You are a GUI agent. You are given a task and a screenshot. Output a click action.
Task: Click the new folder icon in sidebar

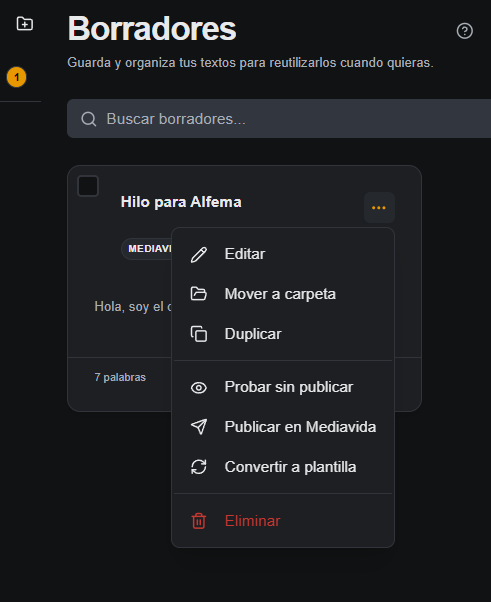click(25, 24)
